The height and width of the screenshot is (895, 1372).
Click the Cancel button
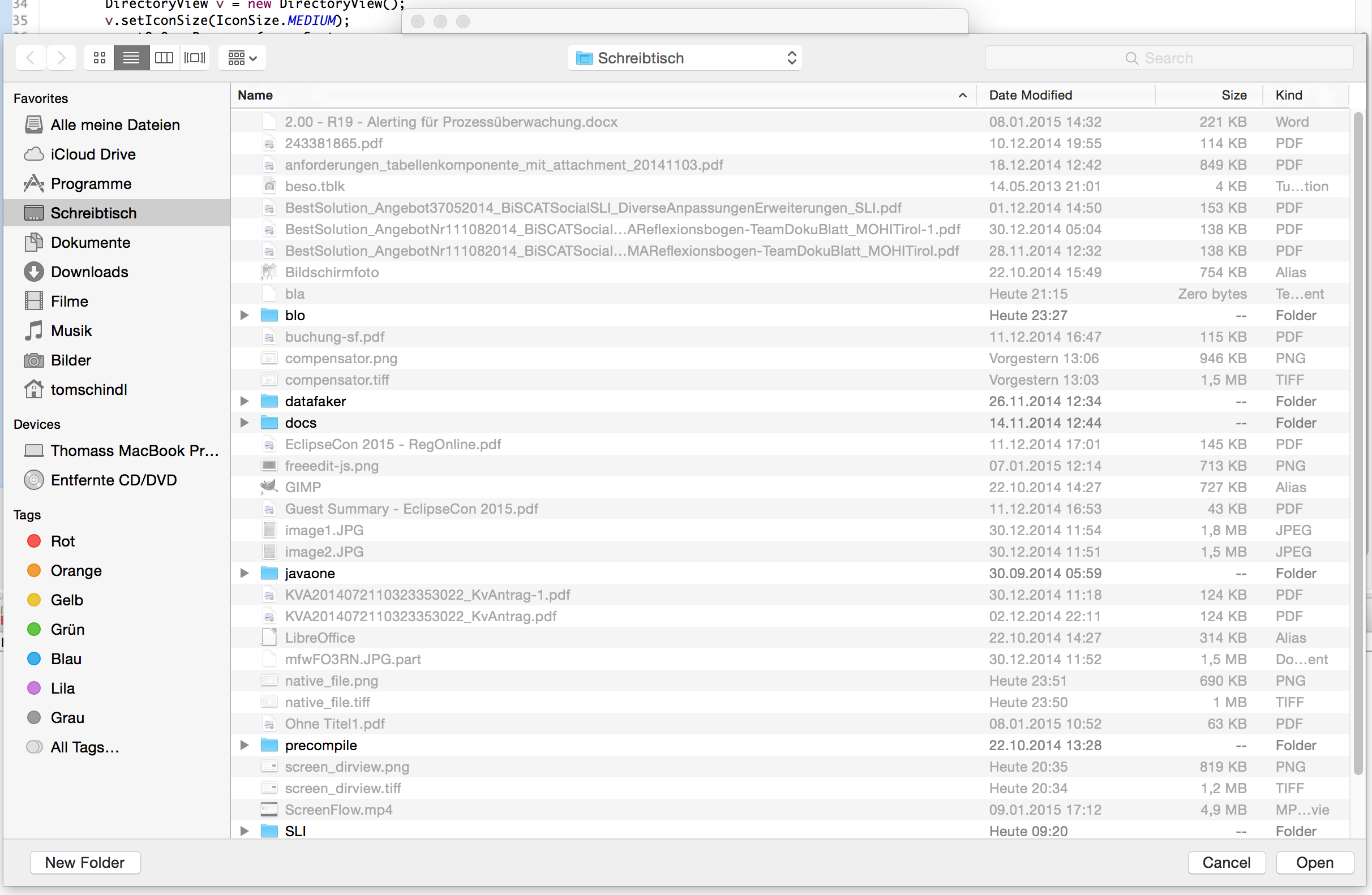[x=1226, y=862]
